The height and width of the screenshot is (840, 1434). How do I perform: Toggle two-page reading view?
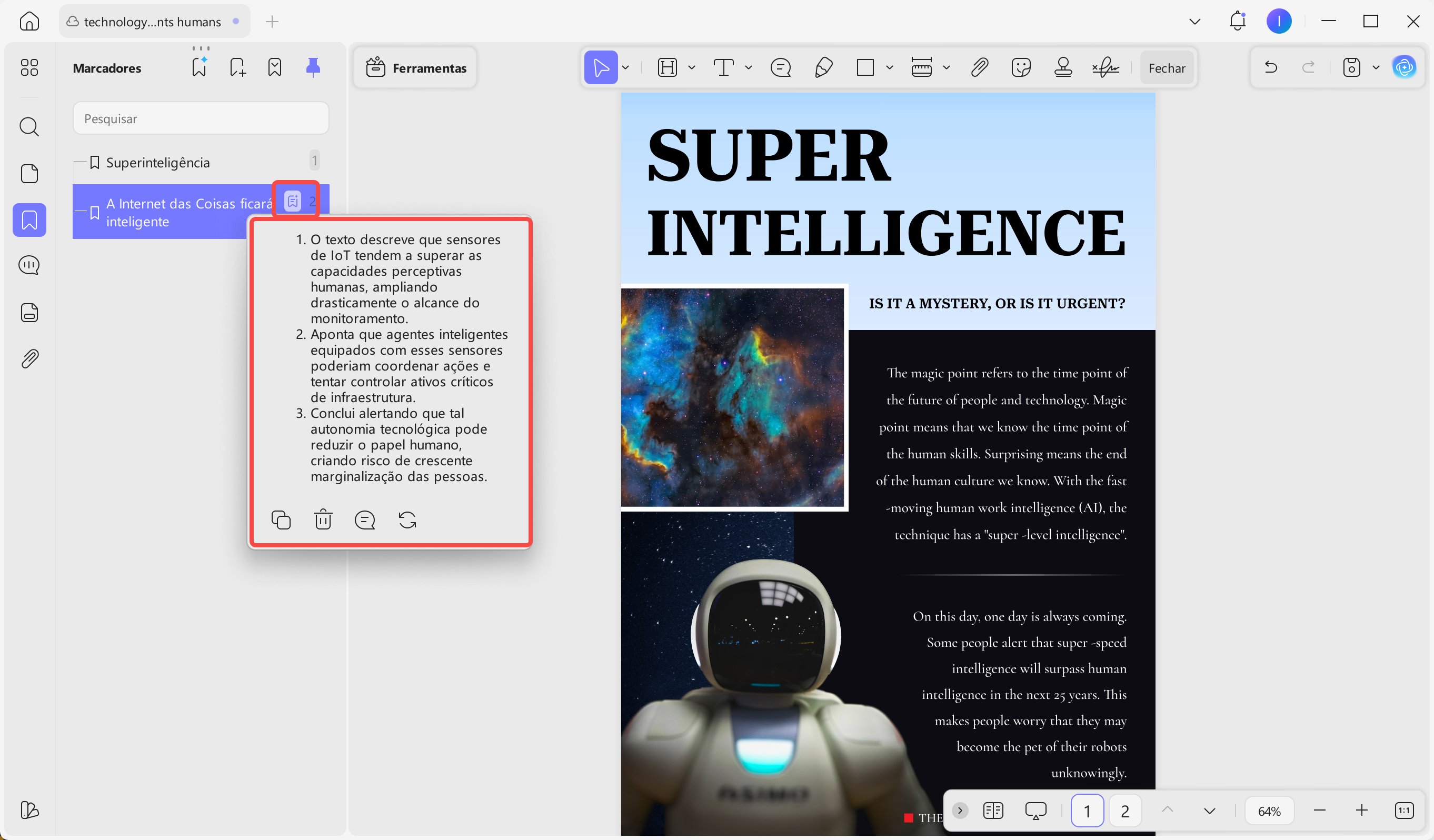point(993,811)
